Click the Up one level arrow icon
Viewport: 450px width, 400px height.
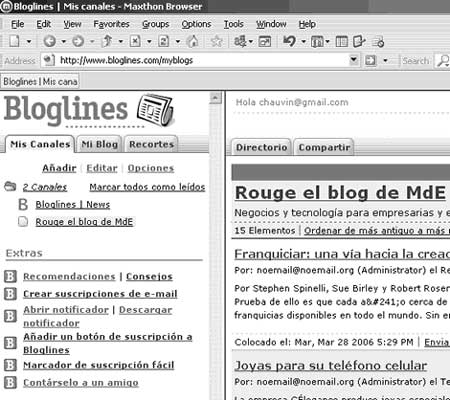coord(107,41)
